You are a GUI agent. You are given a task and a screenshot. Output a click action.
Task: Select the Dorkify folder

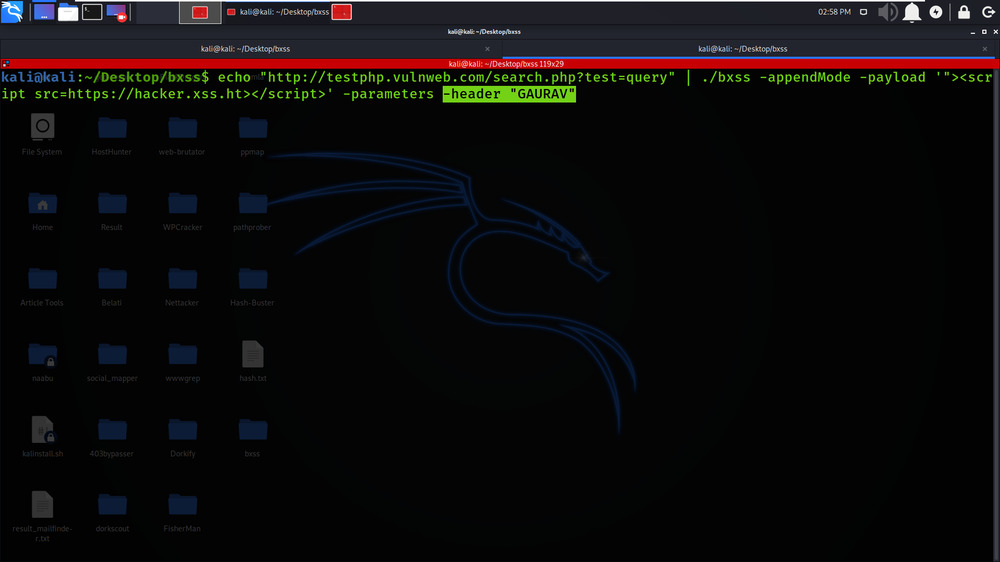point(182,436)
